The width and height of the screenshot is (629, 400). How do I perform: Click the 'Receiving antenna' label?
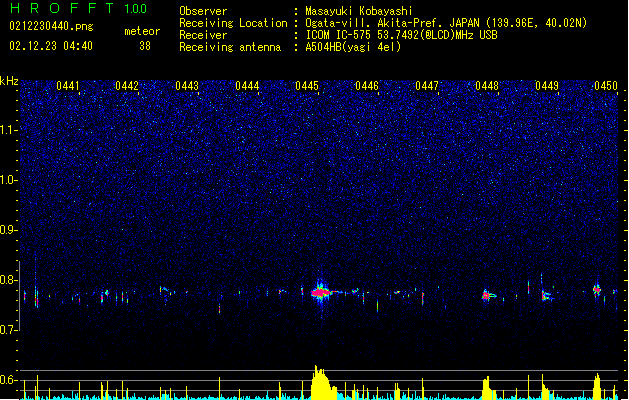point(230,47)
